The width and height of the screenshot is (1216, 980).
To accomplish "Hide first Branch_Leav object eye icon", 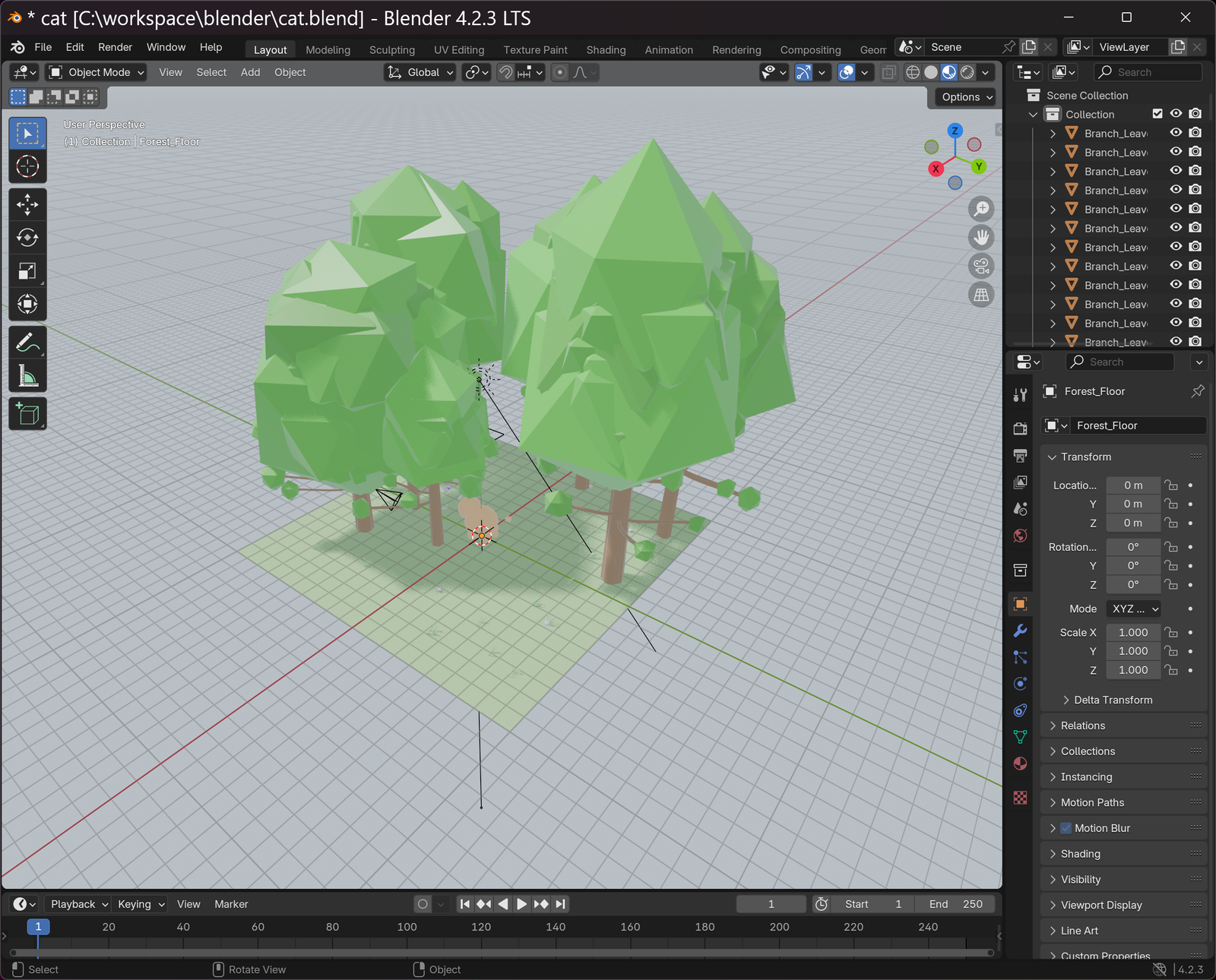I will 1176,133.
